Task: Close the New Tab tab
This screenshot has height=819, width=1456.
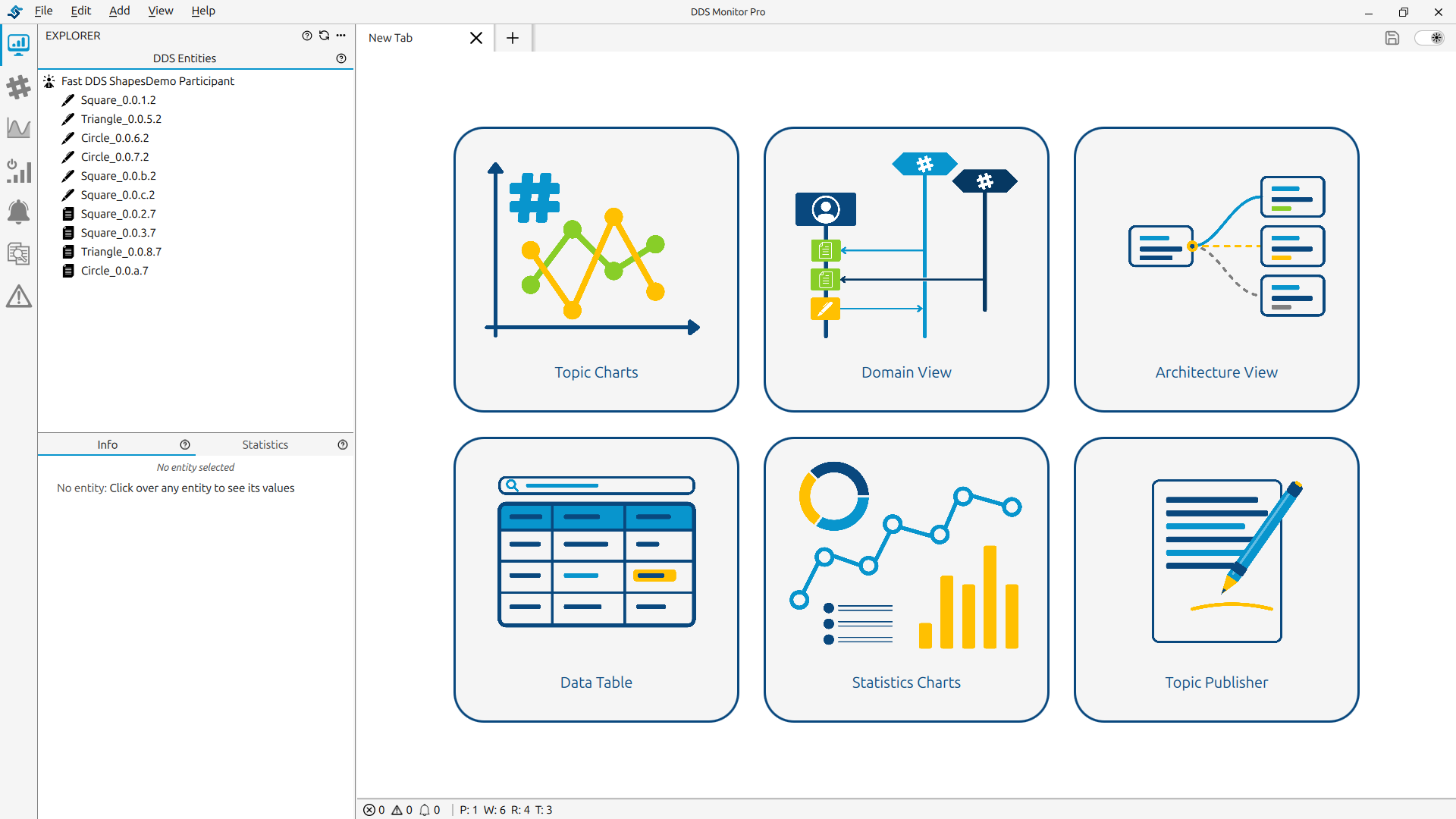Action: coord(476,38)
